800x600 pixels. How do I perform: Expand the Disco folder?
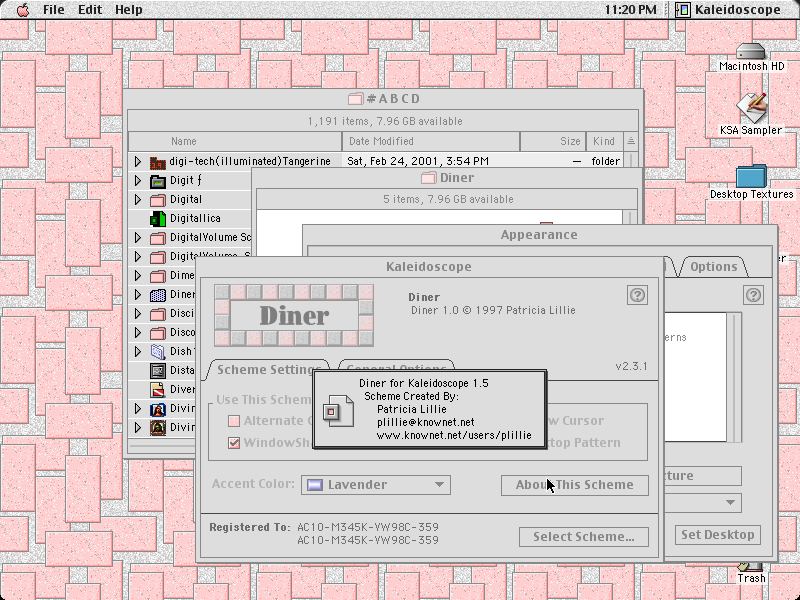coord(138,333)
